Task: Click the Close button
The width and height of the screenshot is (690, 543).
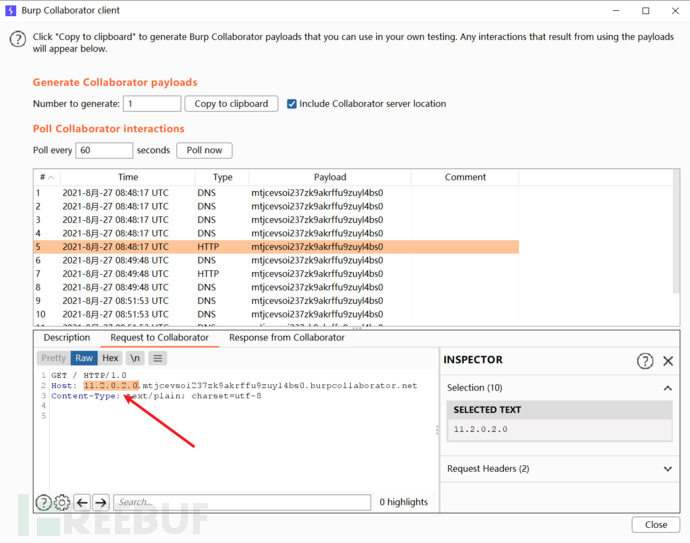Action: [x=656, y=525]
